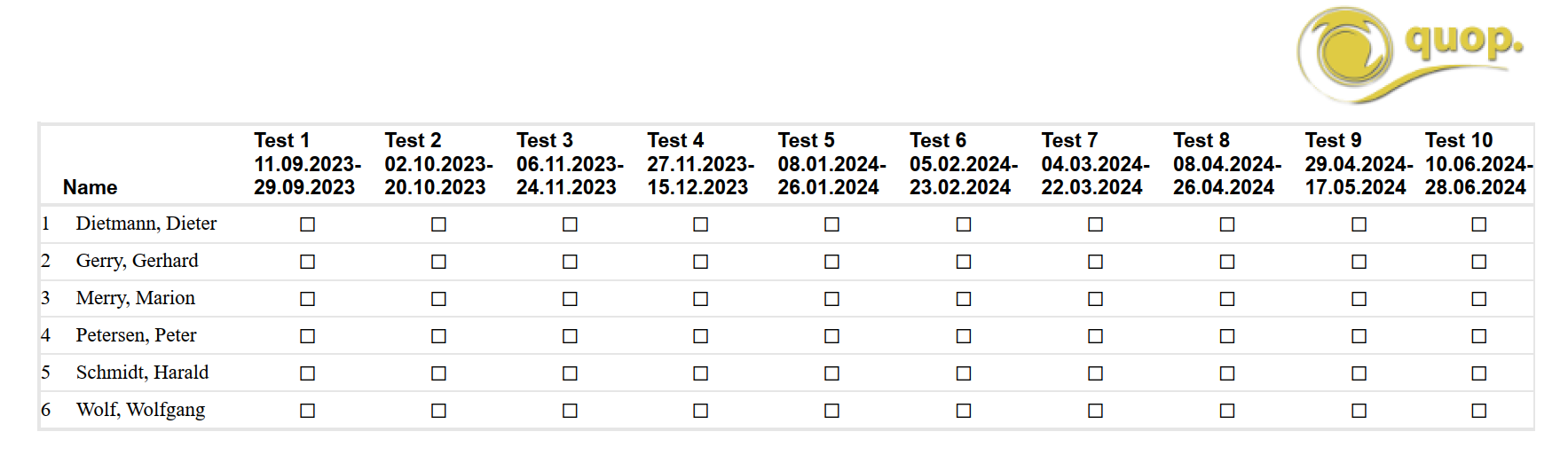Check Test 10 box for Petersen, Peter
1568x471 pixels.
coord(1478,336)
